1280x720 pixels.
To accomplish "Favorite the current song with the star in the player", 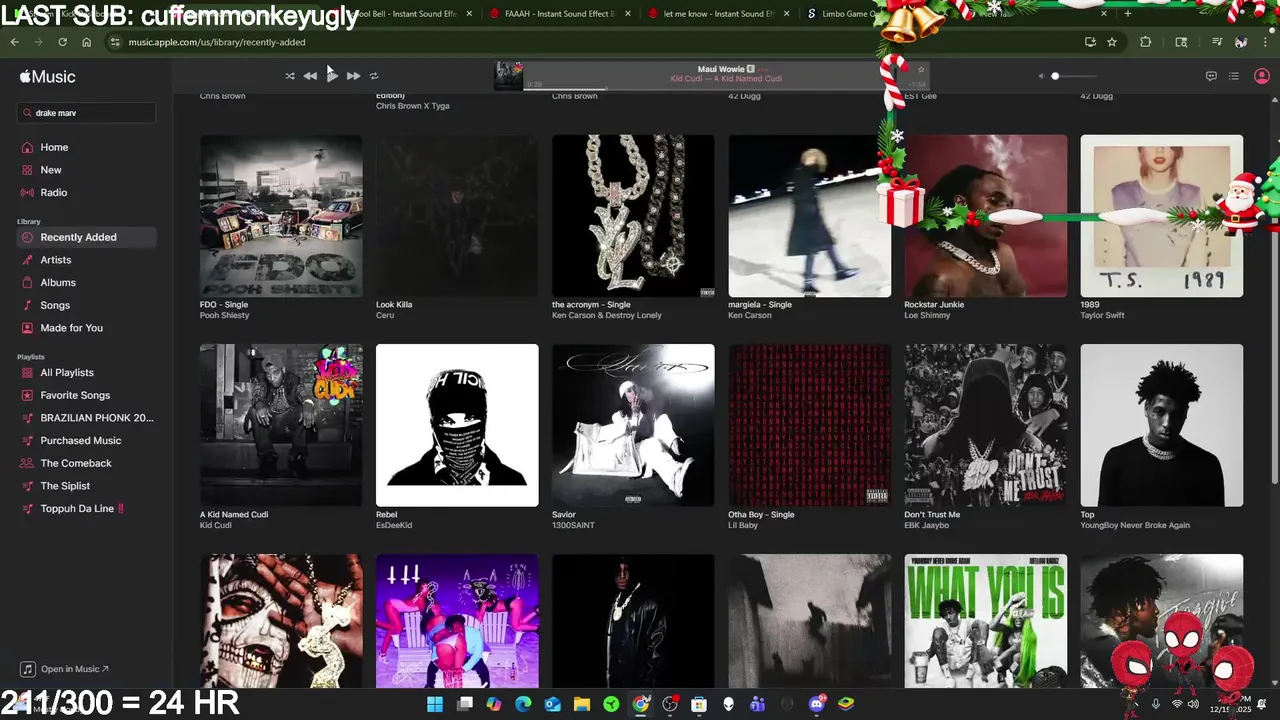I will point(921,69).
